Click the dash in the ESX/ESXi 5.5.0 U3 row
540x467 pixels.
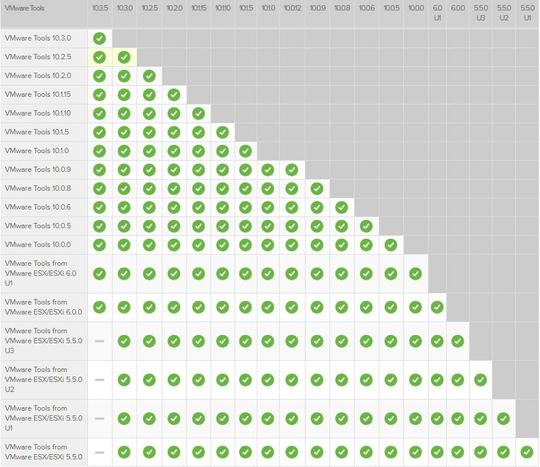click(x=100, y=341)
